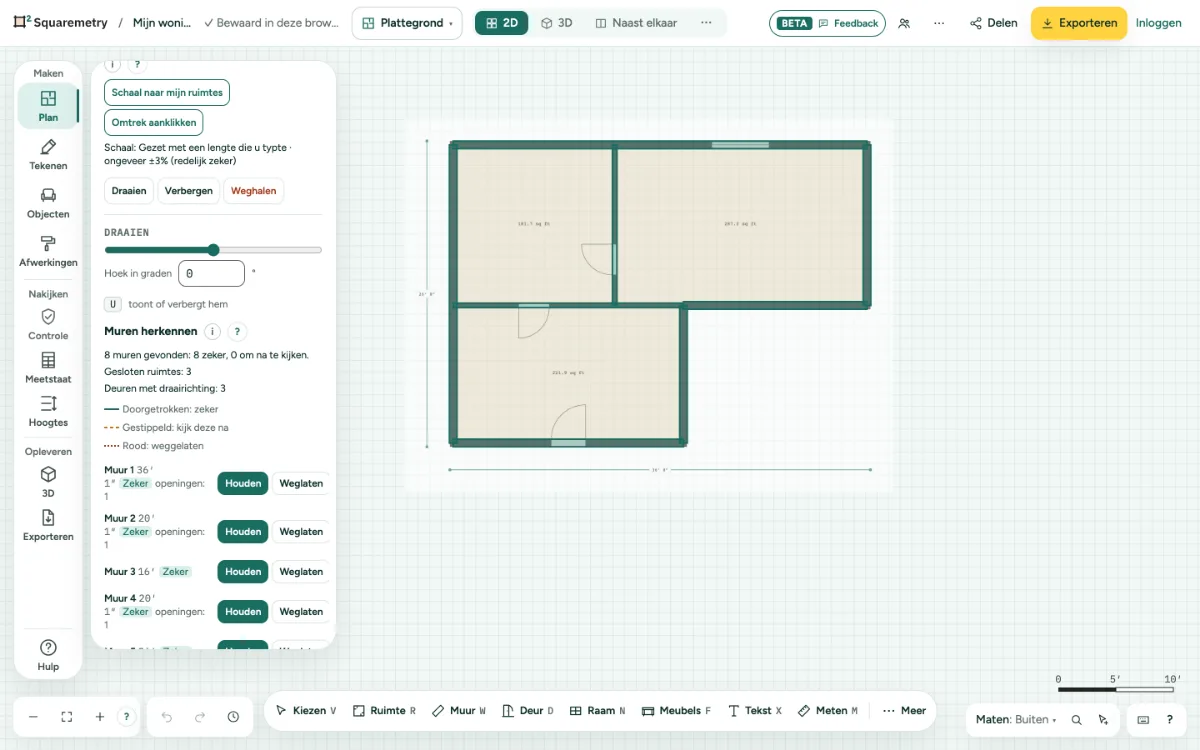Image resolution: width=1200 pixels, height=750 pixels.
Task: Select the 2D view tab
Action: 502,23
